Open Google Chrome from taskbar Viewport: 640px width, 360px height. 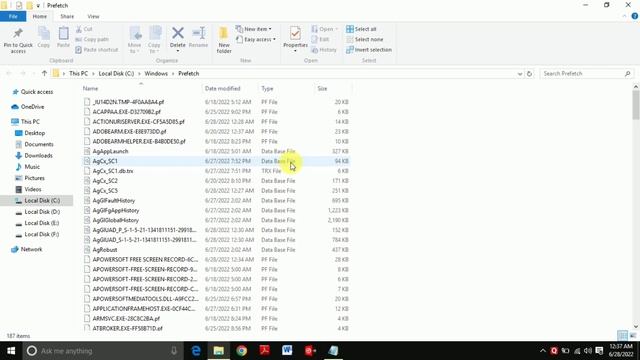(242, 351)
